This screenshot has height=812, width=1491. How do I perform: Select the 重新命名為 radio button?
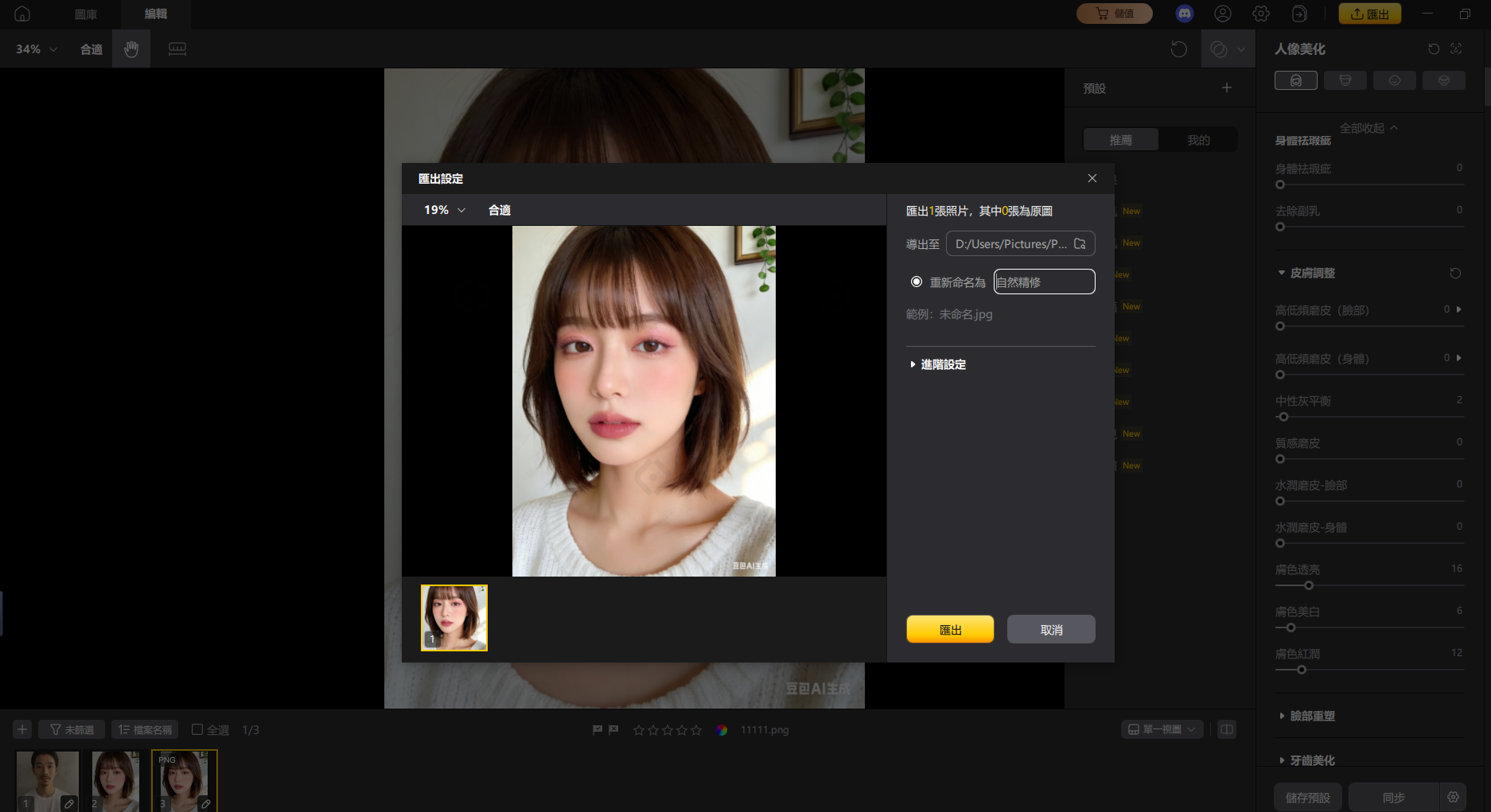(917, 282)
